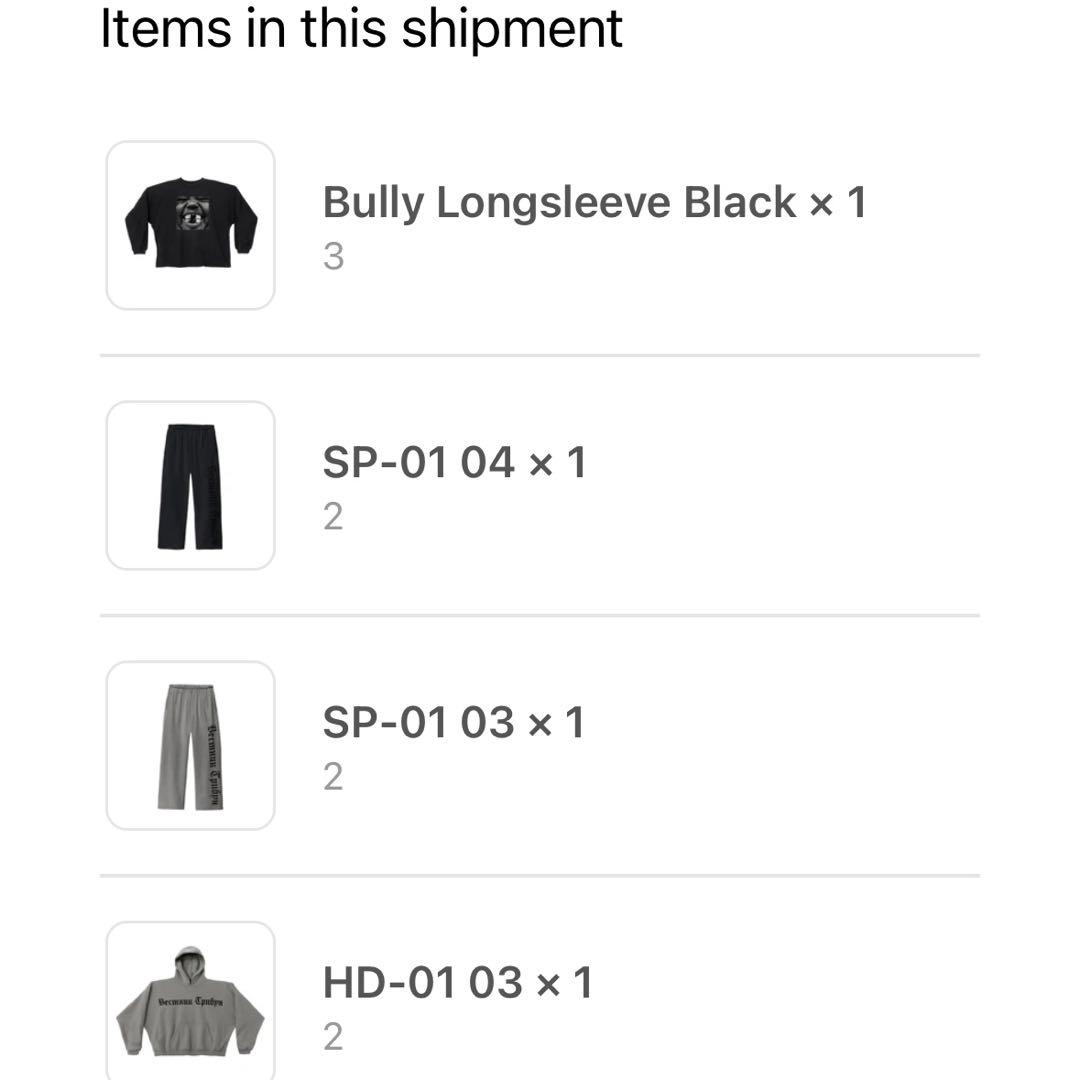This screenshot has width=1080, height=1080.
Task: Open the Bully Longsleeve Black product thumbnail
Action: (x=191, y=225)
